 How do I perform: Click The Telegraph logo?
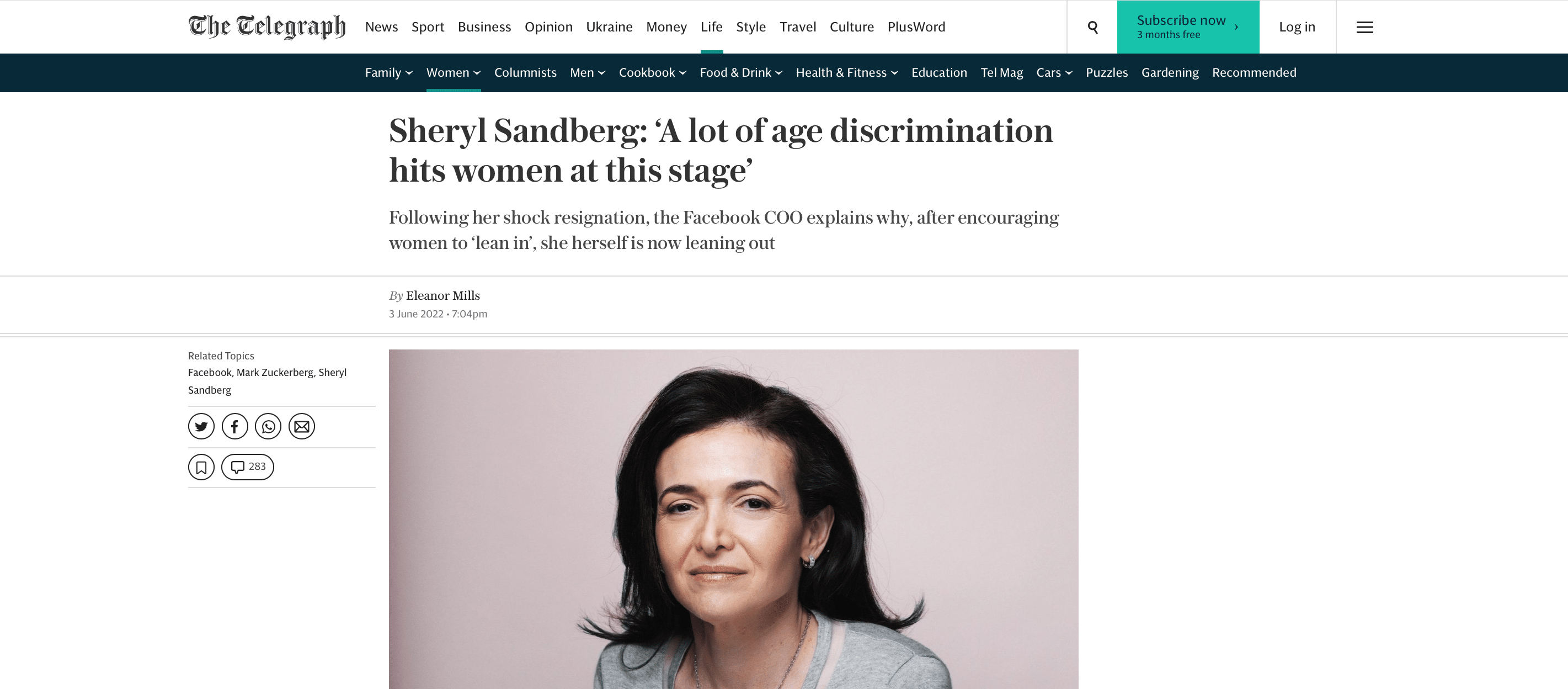pyautogui.click(x=266, y=27)
